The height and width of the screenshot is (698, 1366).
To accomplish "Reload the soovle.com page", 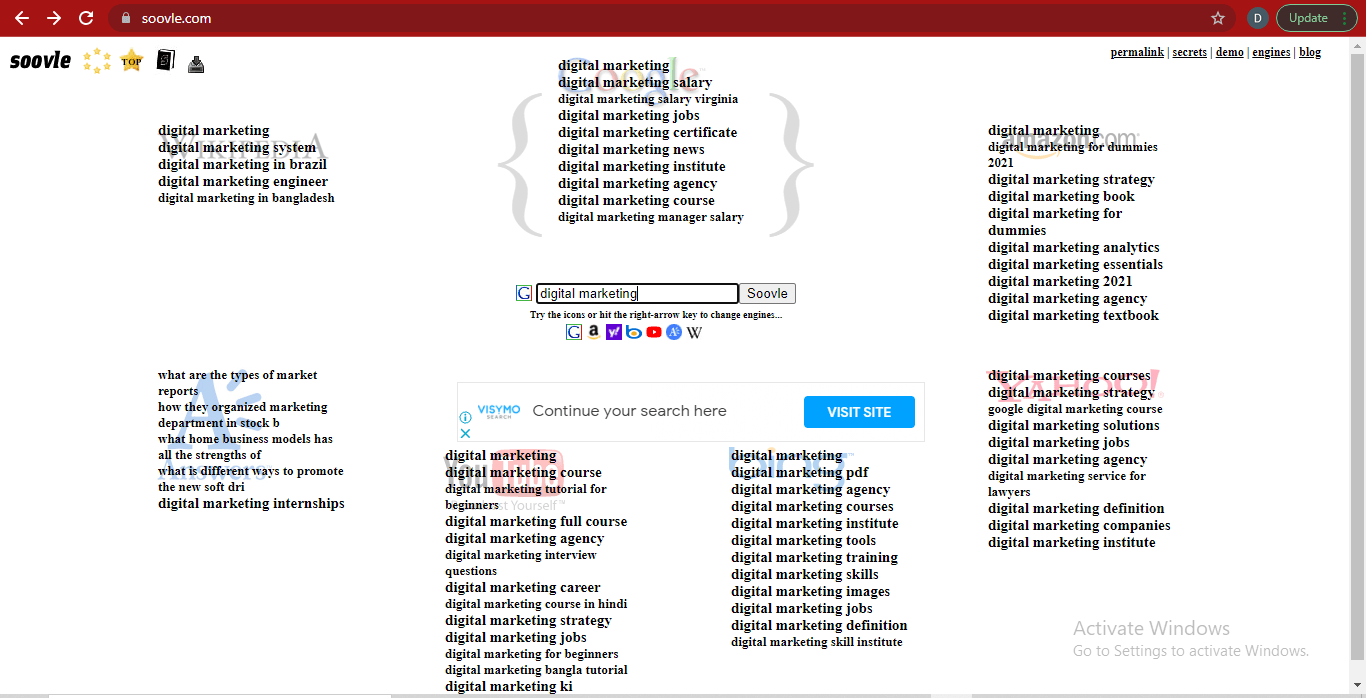I will point(86,18).
